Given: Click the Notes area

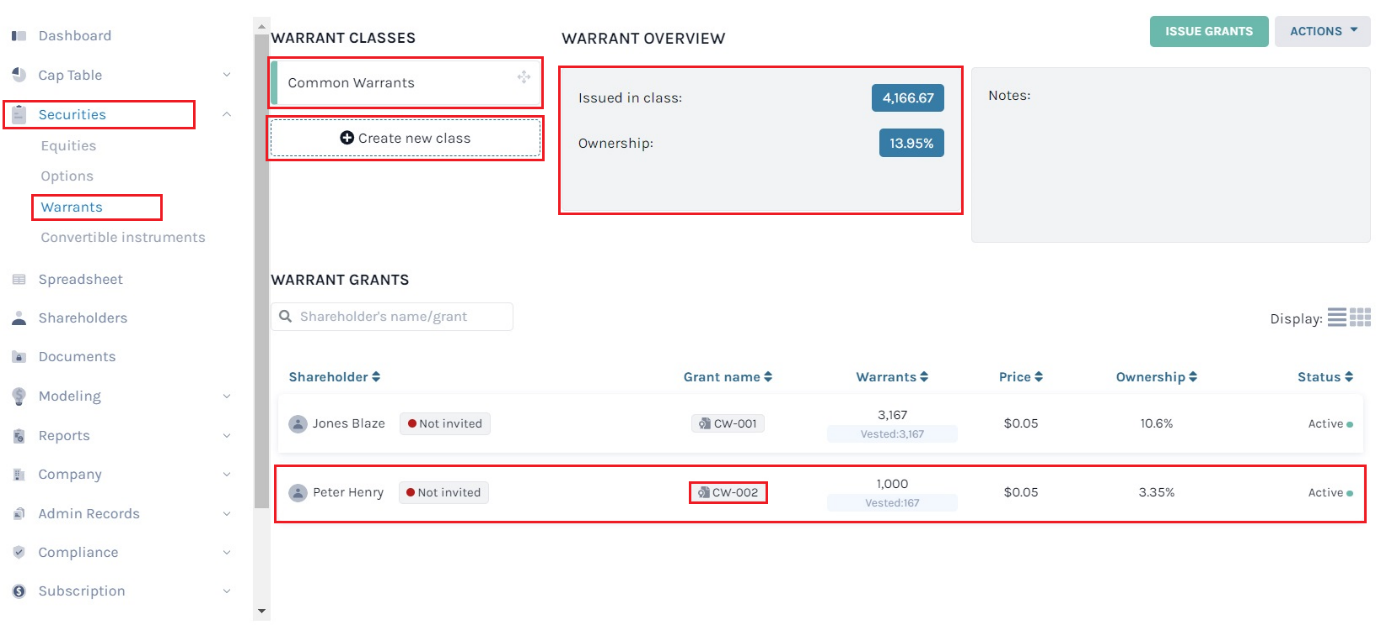Looking at the screenshot, I should [1171, 155].
